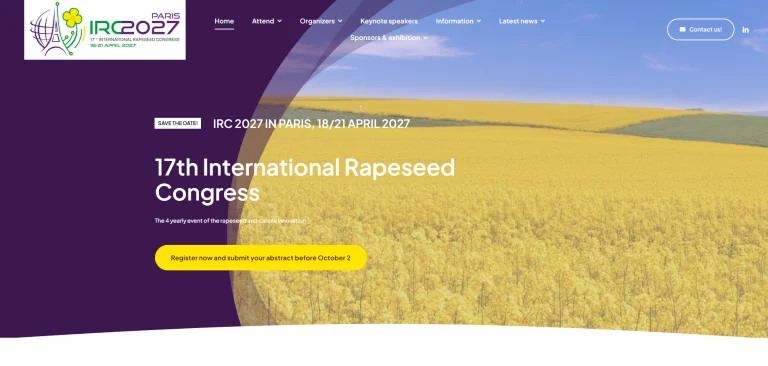Click the IRC 2027 Paris logo
This screenshot has height=366, width=768.
pos(105,29)
